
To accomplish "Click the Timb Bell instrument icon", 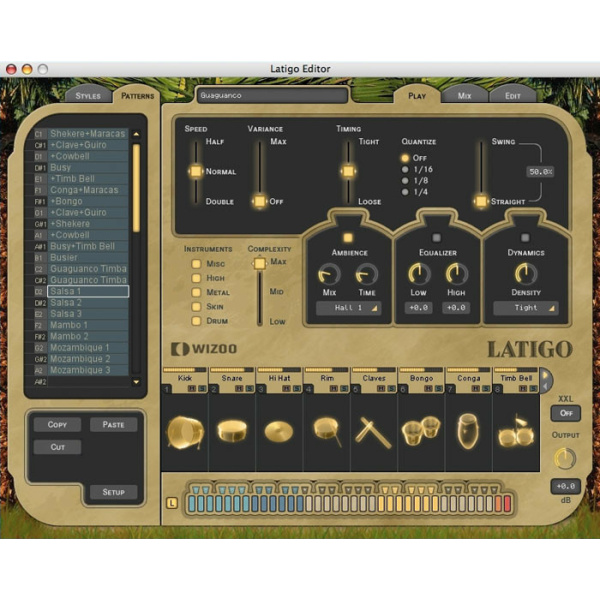I will (516, 432).
